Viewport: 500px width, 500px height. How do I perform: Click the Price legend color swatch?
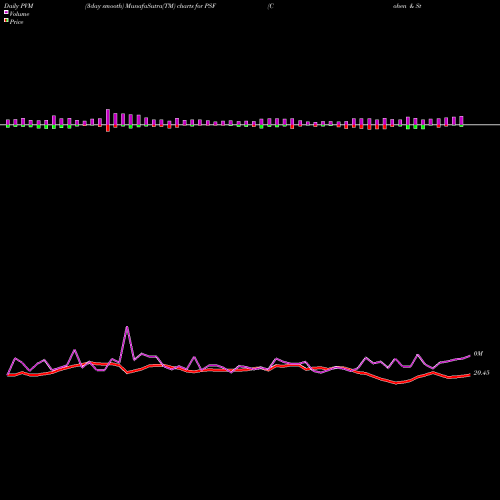click(x=6, y=20)
